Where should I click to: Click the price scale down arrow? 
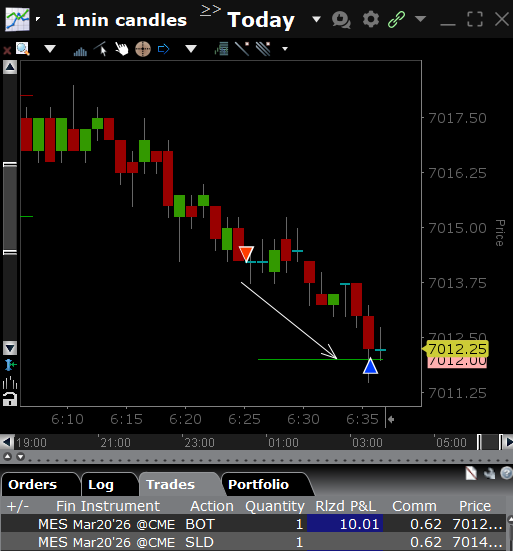click(10, 348)
